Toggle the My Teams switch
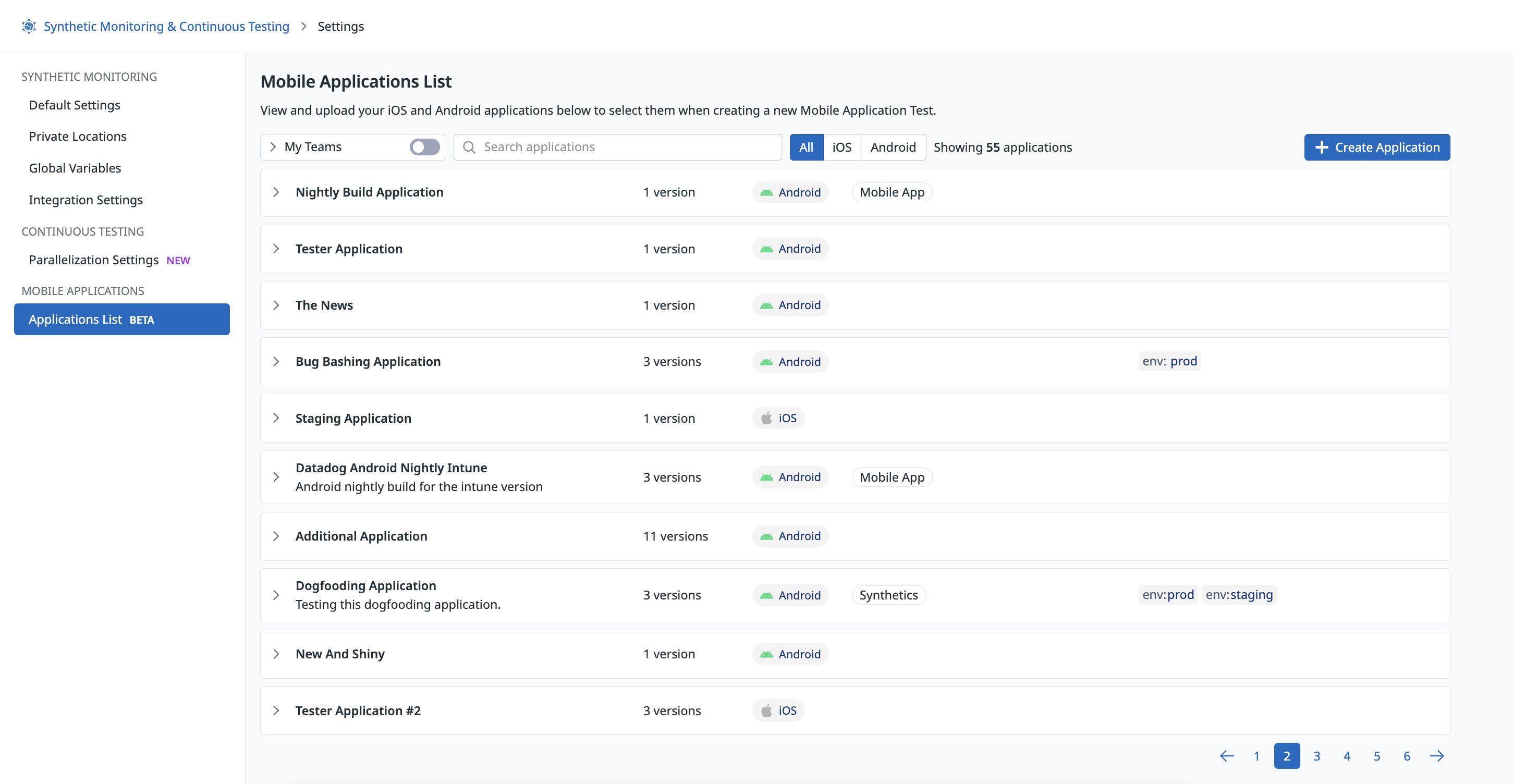Screen dimensions: 1513x784 (424, 147)
